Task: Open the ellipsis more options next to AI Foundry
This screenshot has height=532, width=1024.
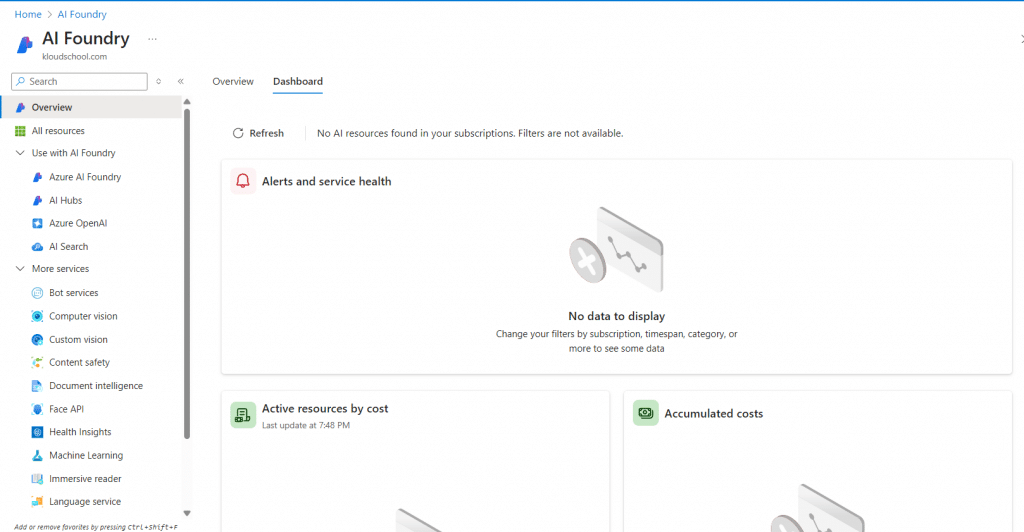Action: [152, 39]
